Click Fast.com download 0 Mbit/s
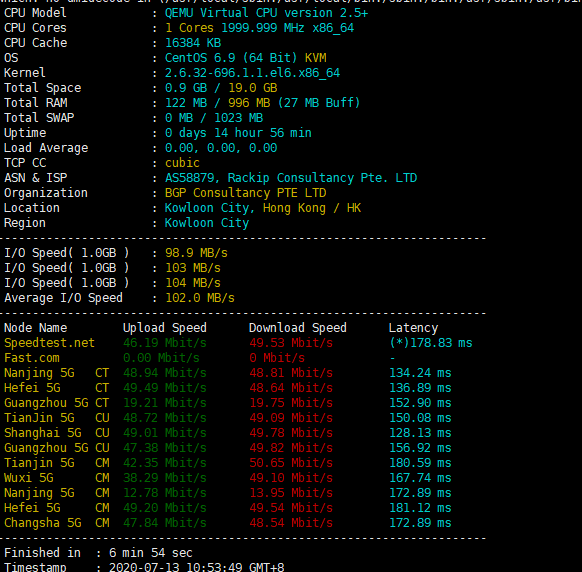This screenshot has height=572, width=582. pos(277,358)
